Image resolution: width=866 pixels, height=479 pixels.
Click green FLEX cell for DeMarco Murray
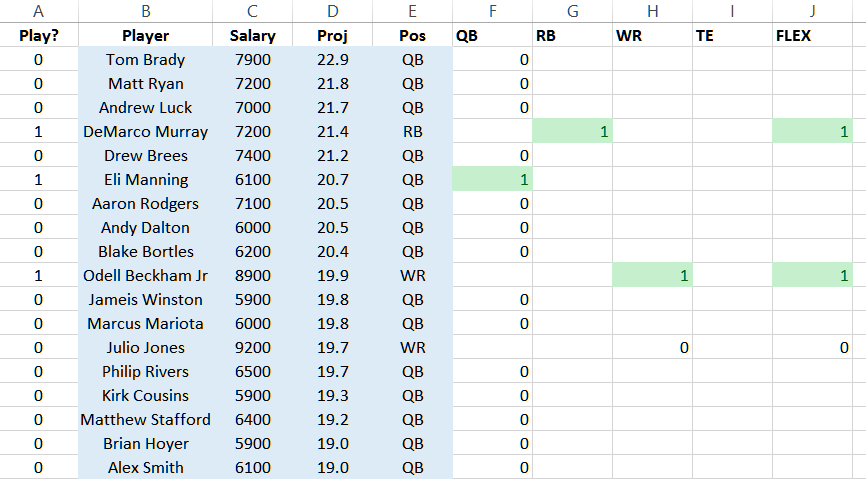812,131
